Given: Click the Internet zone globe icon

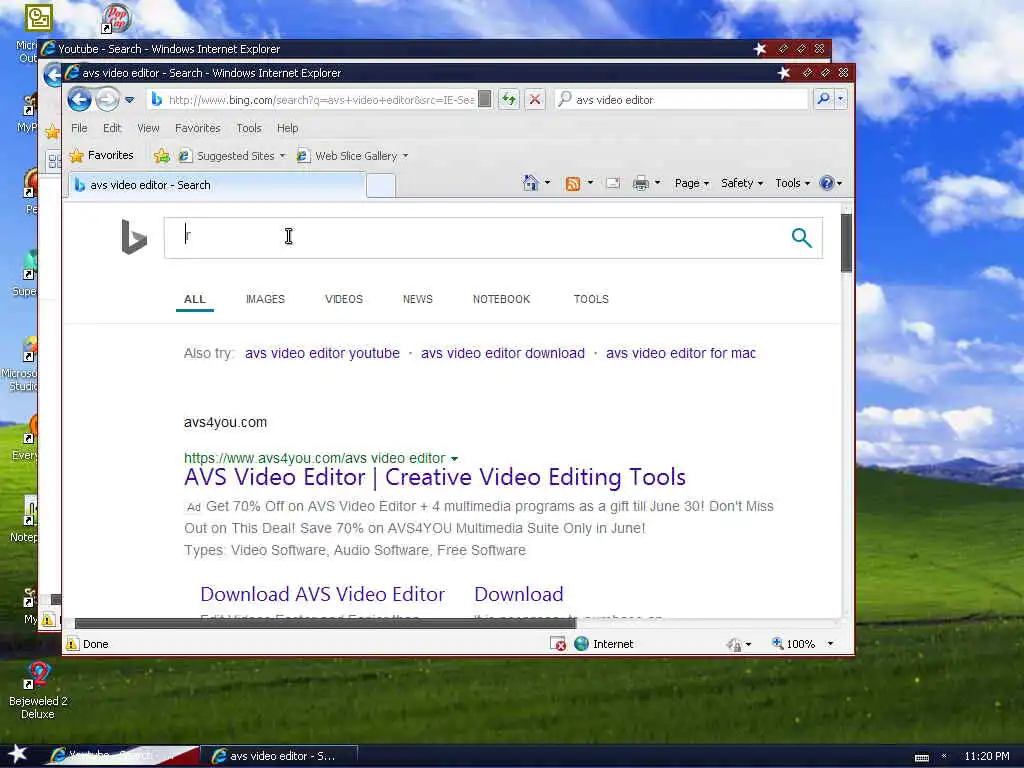Looking at the screenshot, I should tap(581, 644).
